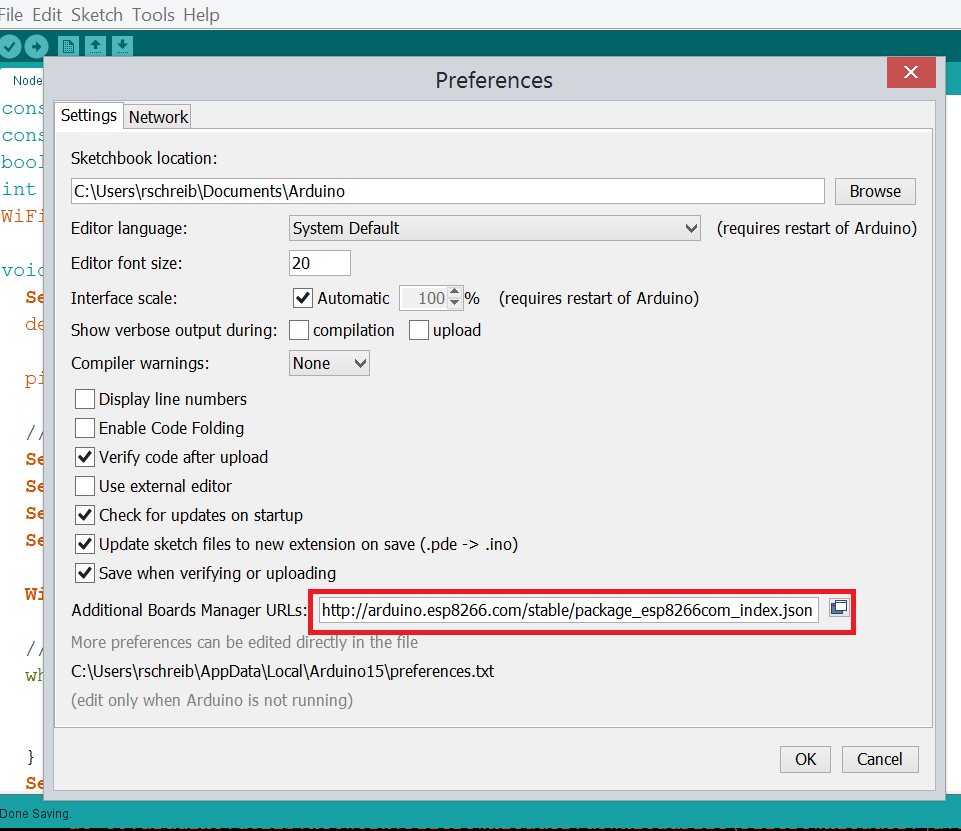Click the Verify sketch checkmark icon
This screenshot has height=831, width=961.
(x=10, y=46)
